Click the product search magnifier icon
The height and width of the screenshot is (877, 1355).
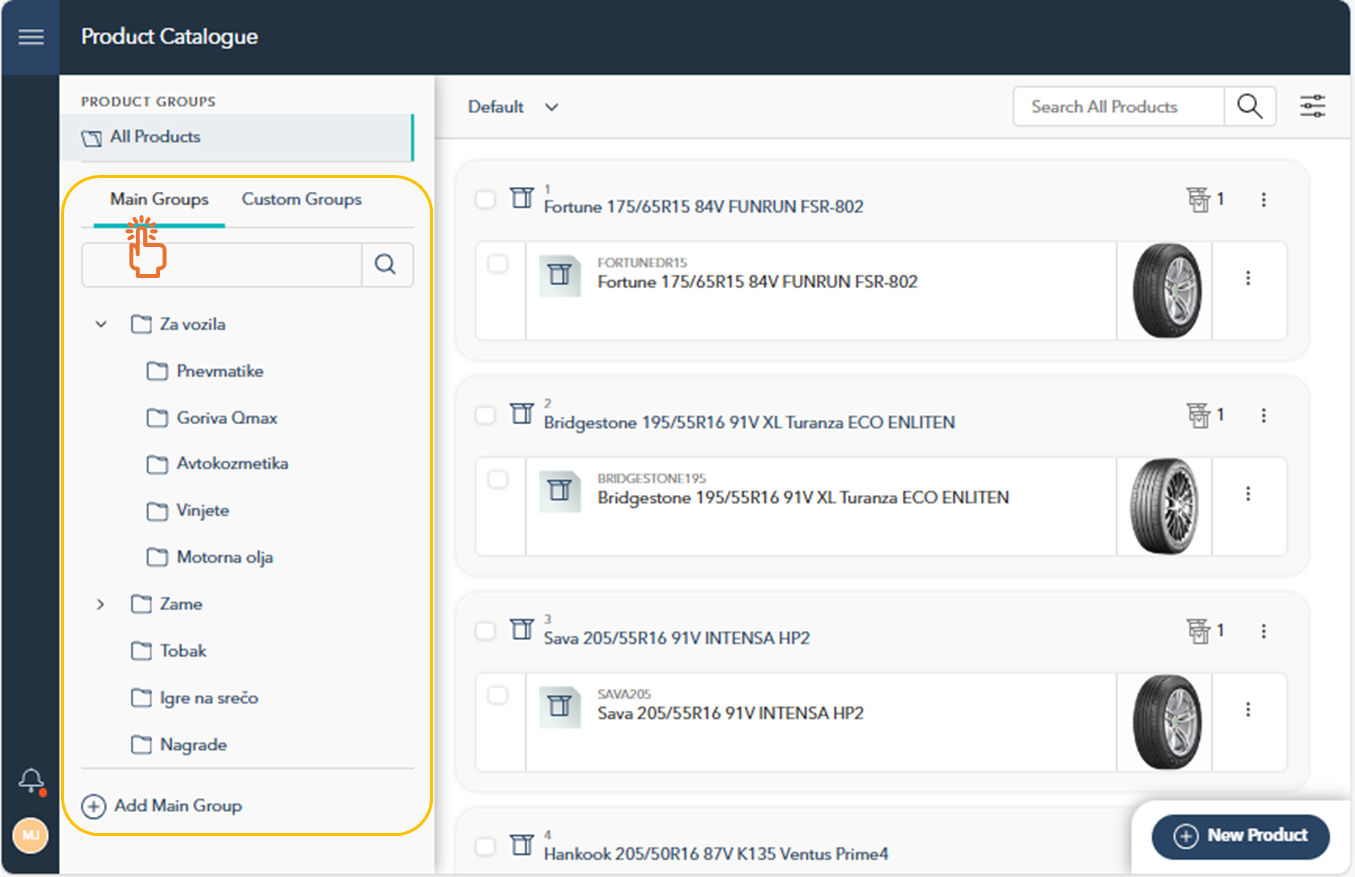(1250, 106)
